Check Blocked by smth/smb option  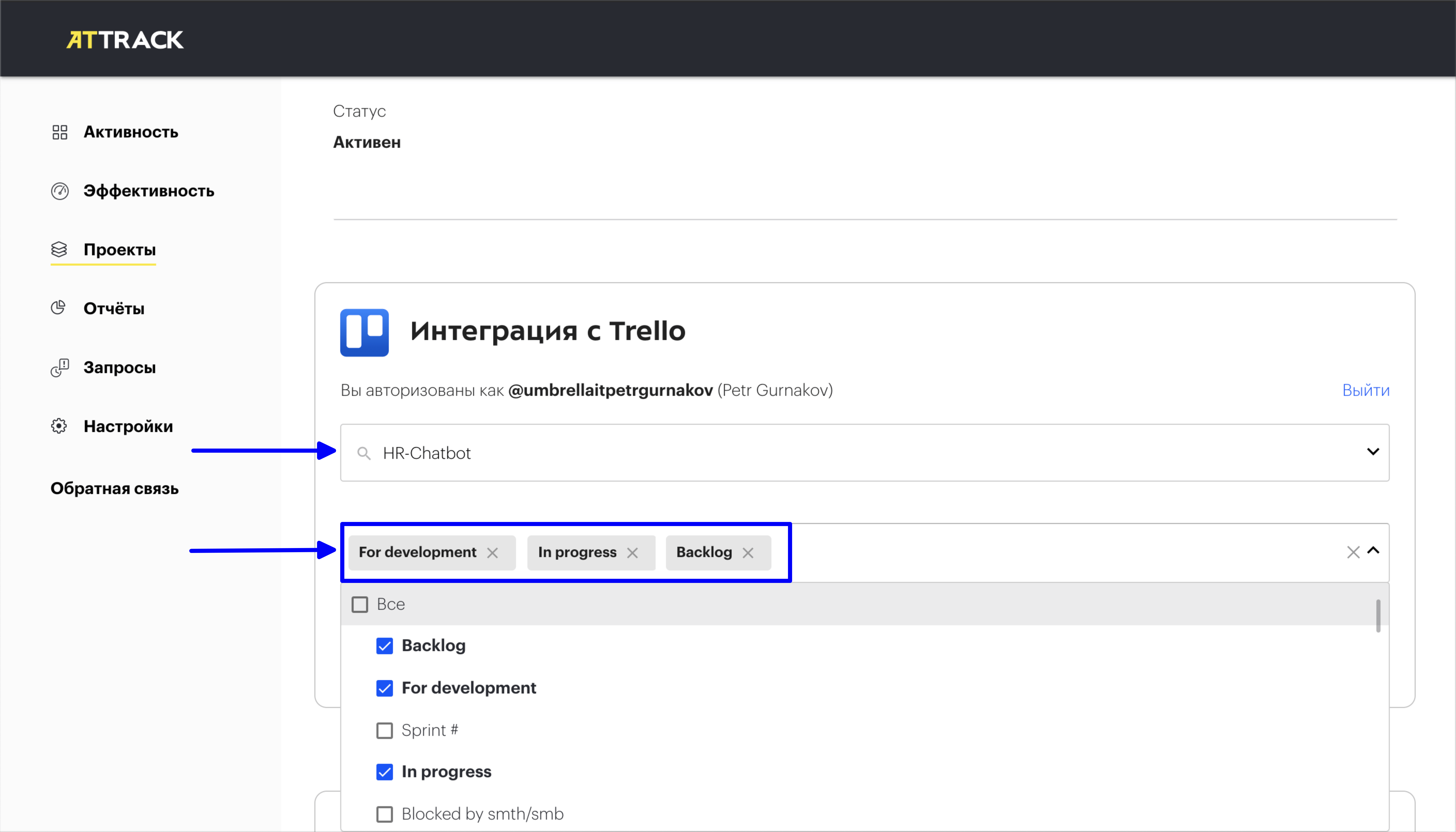384,814
